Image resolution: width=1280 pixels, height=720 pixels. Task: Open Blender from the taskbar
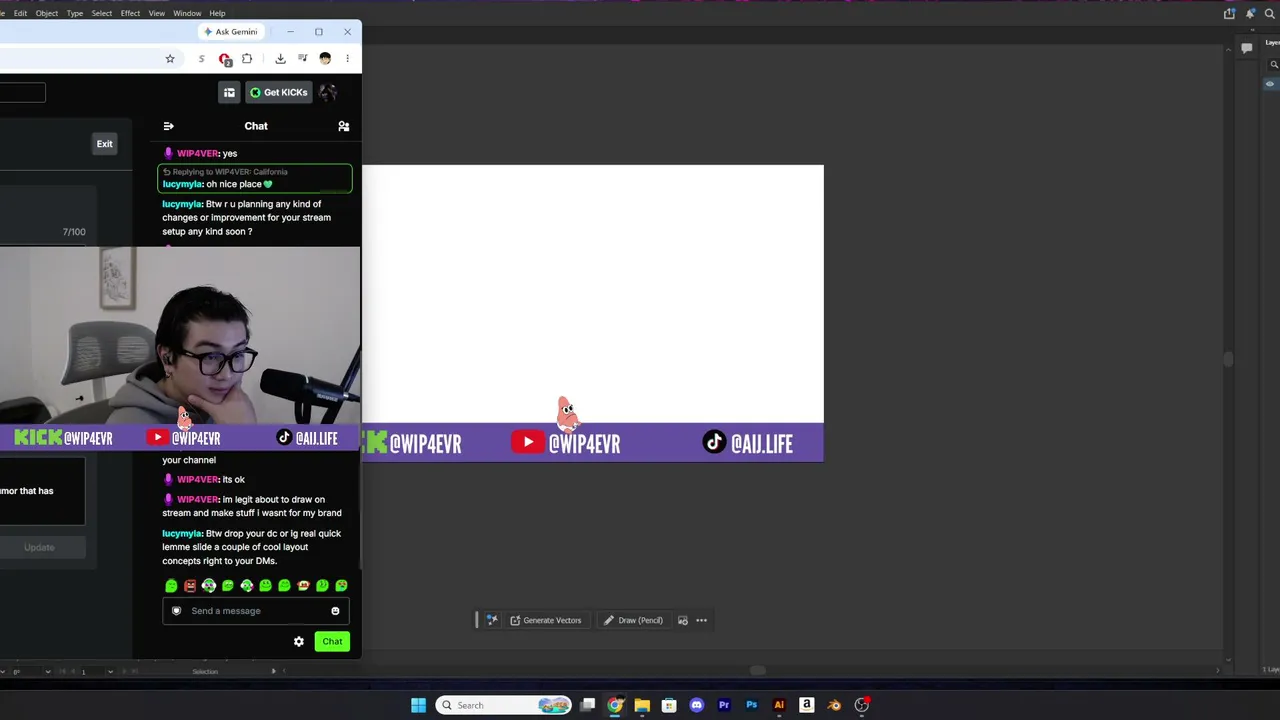pyautogui.click(x=834, y=705)
